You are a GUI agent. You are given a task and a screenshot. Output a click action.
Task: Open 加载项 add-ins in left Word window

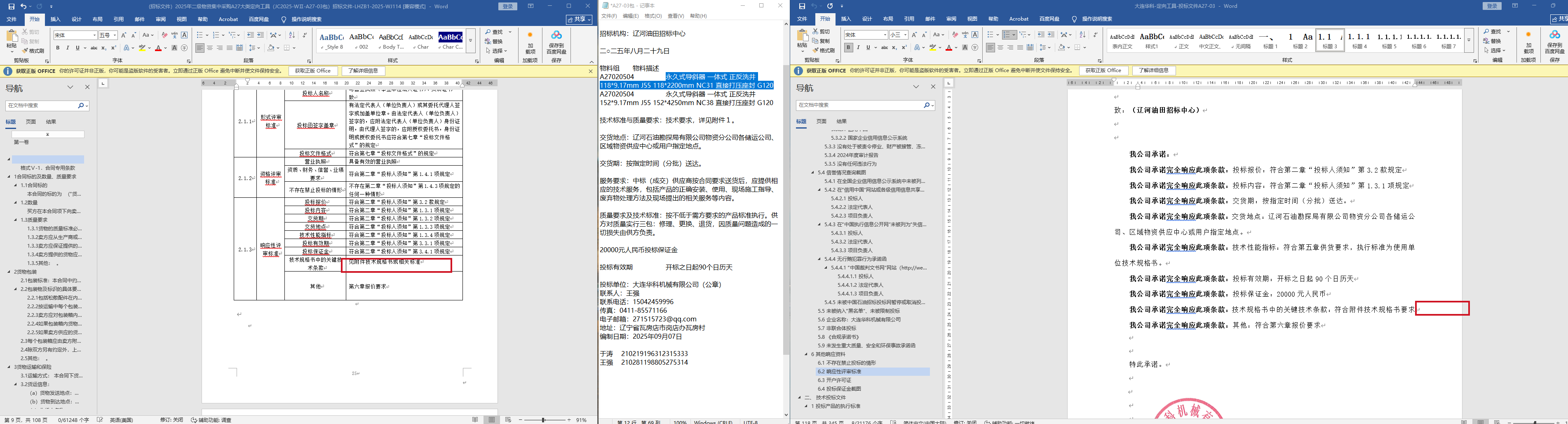coord(530,42)
